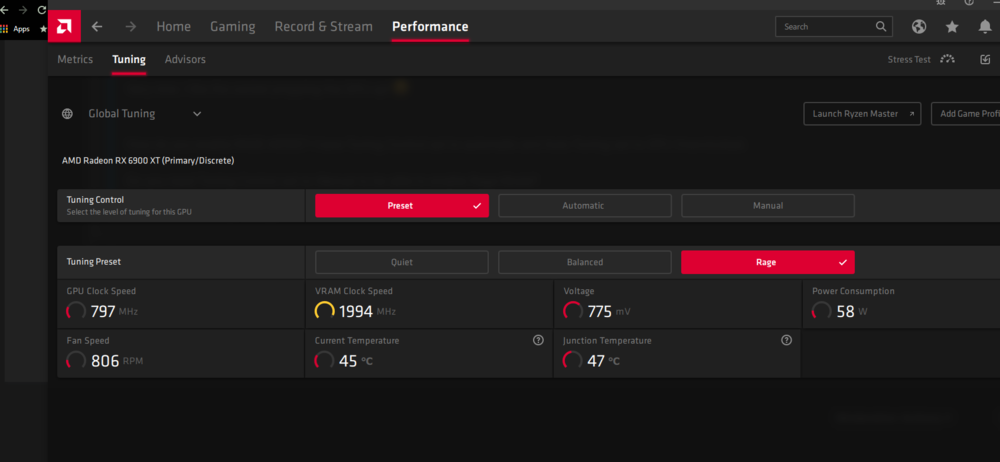Open the Performance tab
Screen dimensions: 1000x462
click(x=430, y=27)
